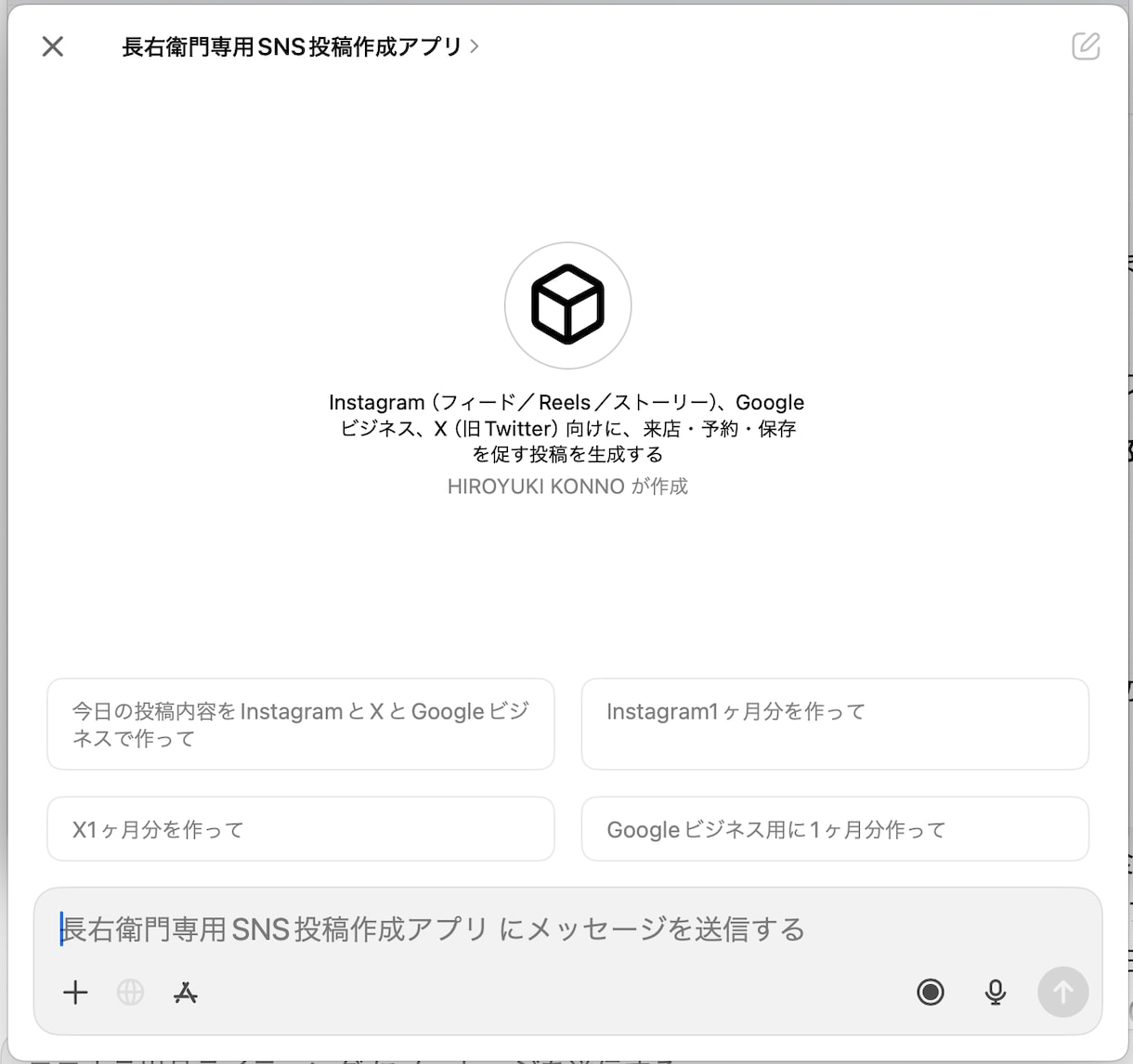The image size is (1133, 1064).
Task: Open the apps tools icon
Action: pos(186,993)
